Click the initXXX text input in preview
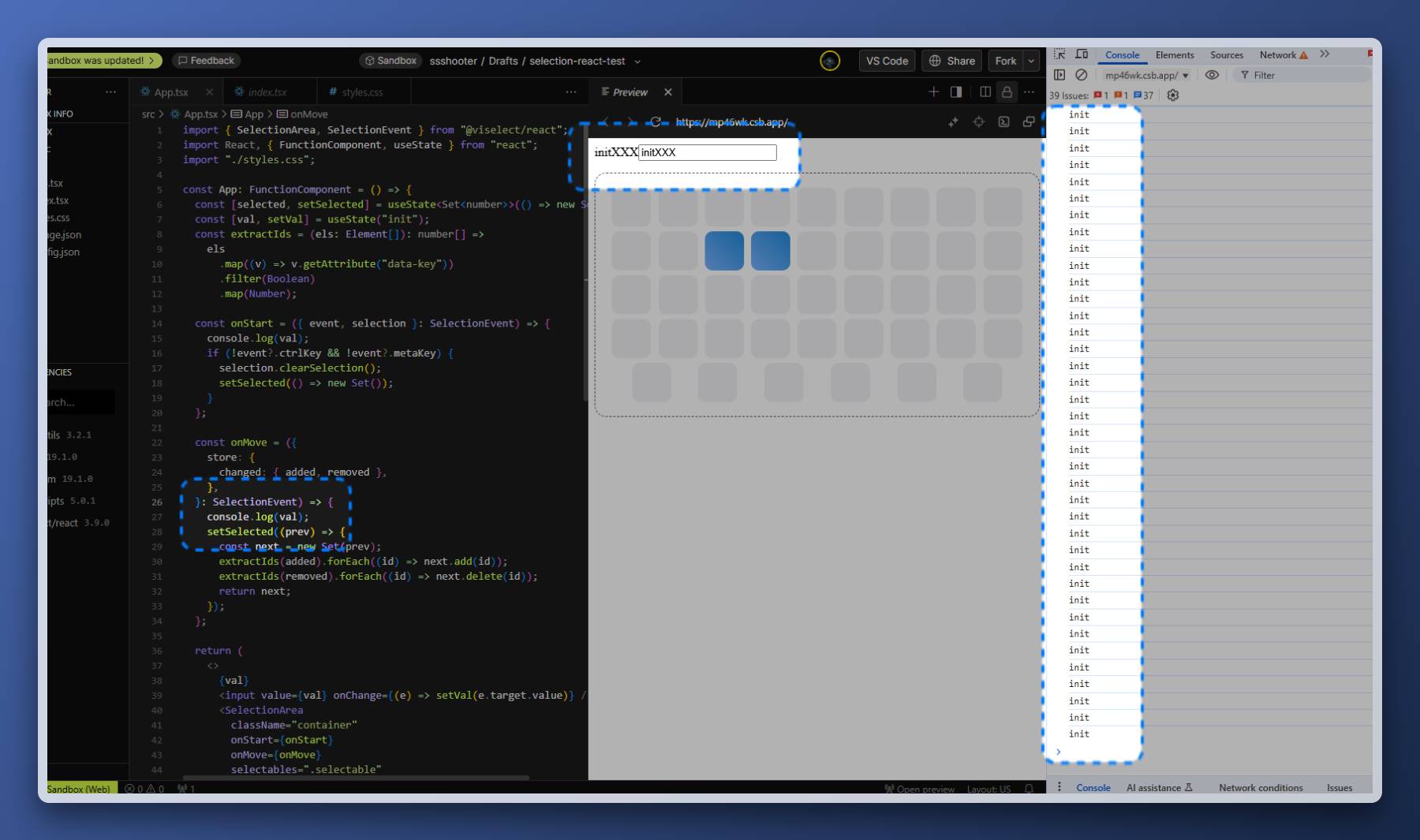Screen dimensions: 1420x840 click(707, 152)
